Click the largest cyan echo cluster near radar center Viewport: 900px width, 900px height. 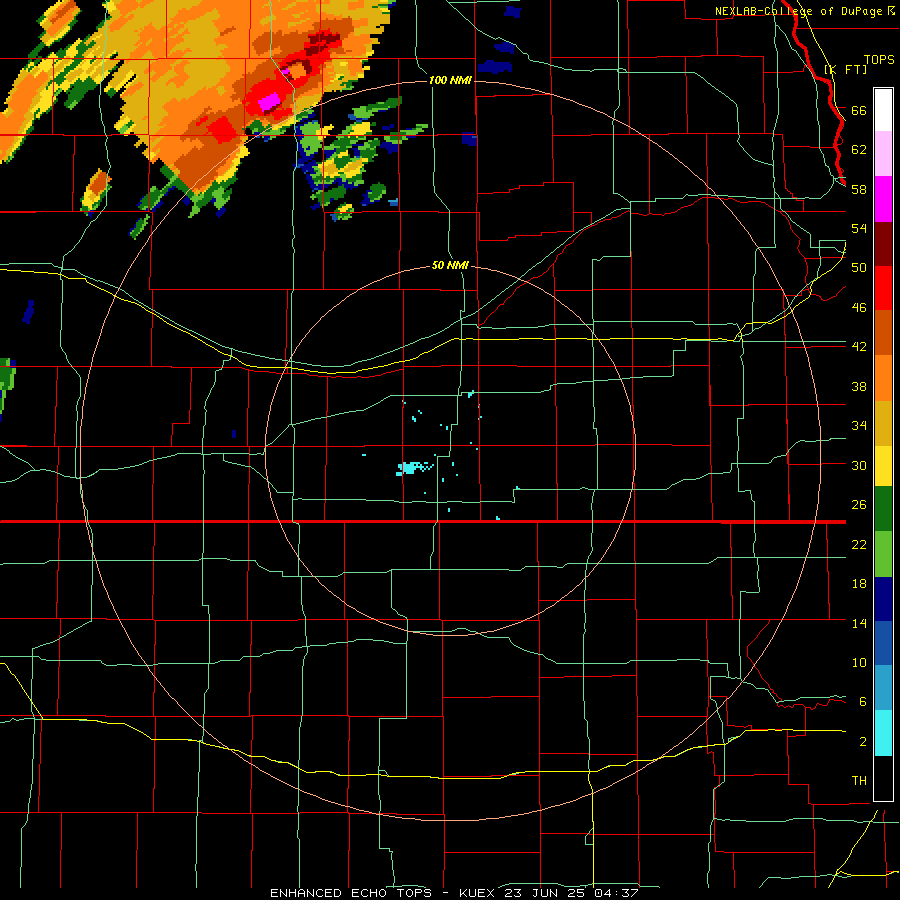pos(412,468)
